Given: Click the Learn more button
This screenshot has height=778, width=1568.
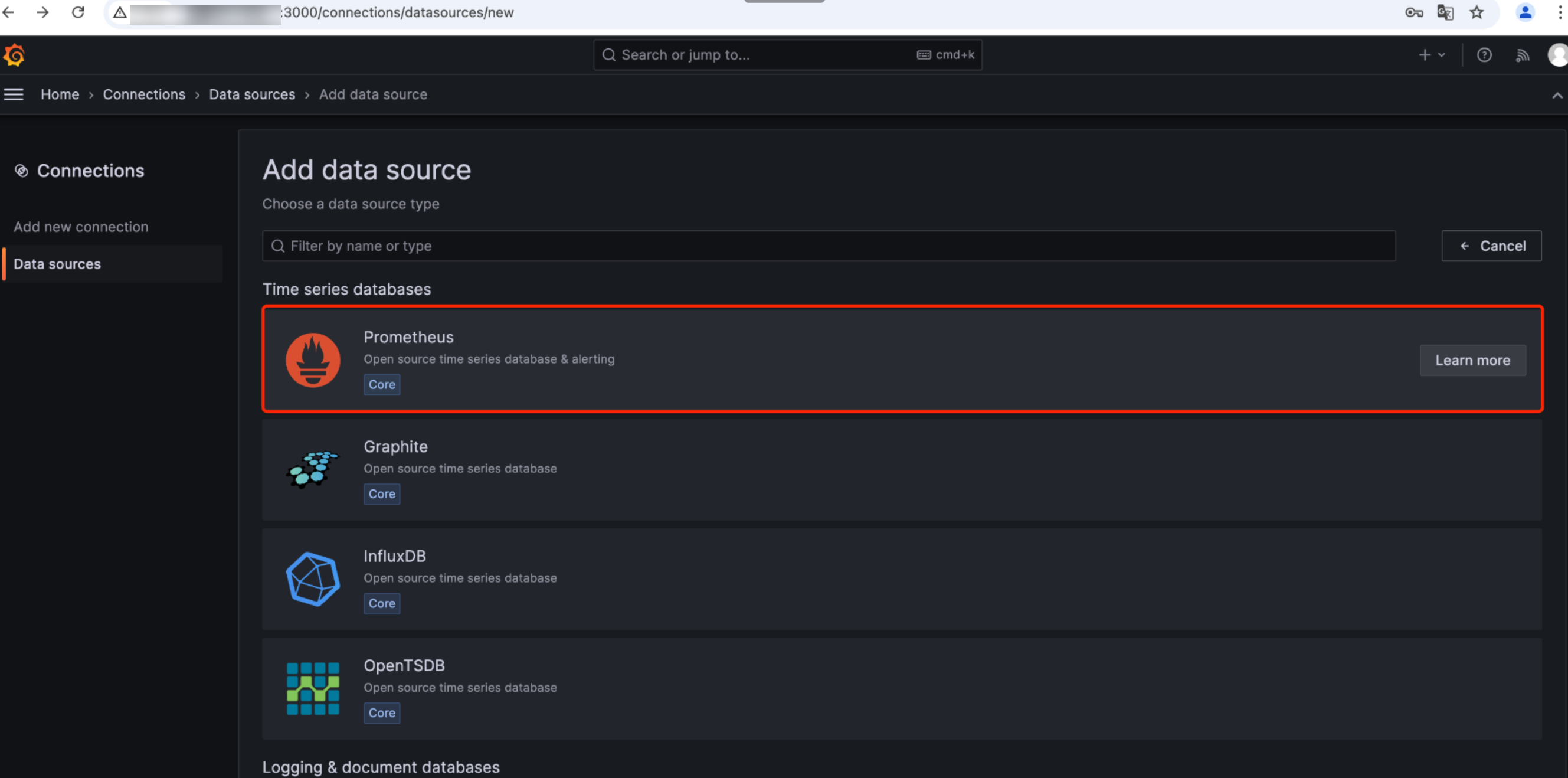Looking at the screenshot, I should coord(1472,361).
